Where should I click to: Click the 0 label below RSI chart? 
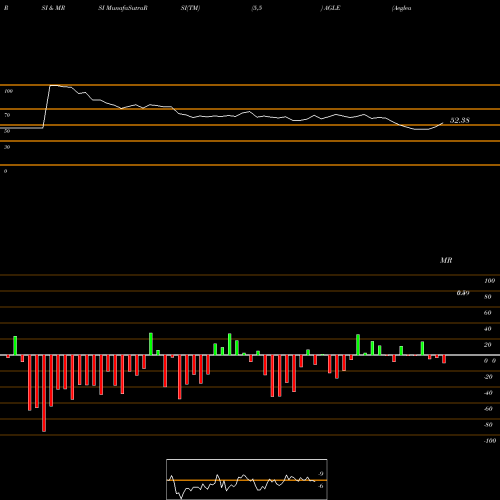5,171
